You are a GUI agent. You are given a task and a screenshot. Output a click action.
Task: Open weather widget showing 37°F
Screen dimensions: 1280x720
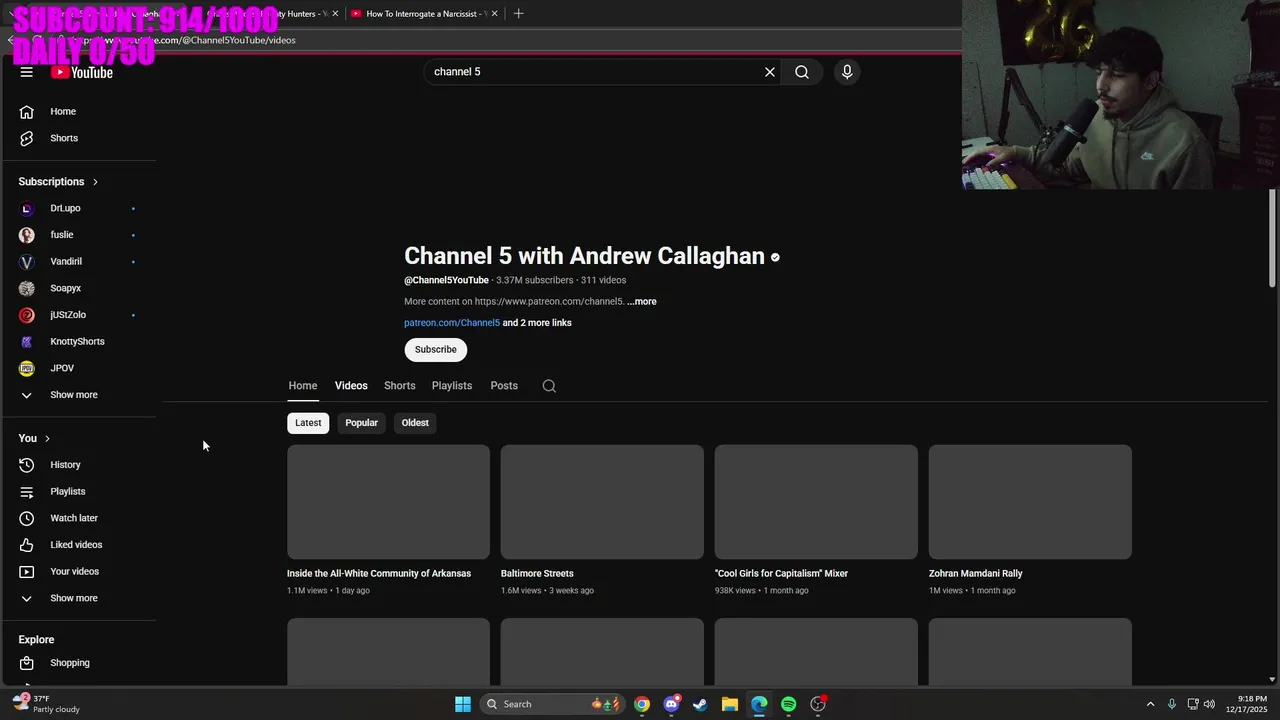47,704
